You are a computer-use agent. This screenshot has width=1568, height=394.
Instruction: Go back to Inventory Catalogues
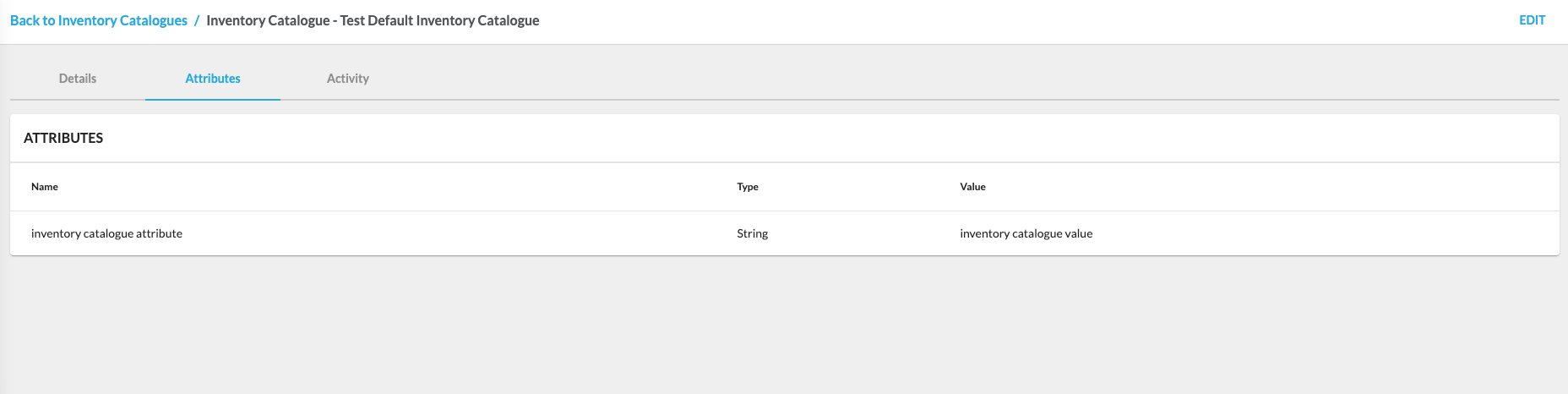pos(99,20)
